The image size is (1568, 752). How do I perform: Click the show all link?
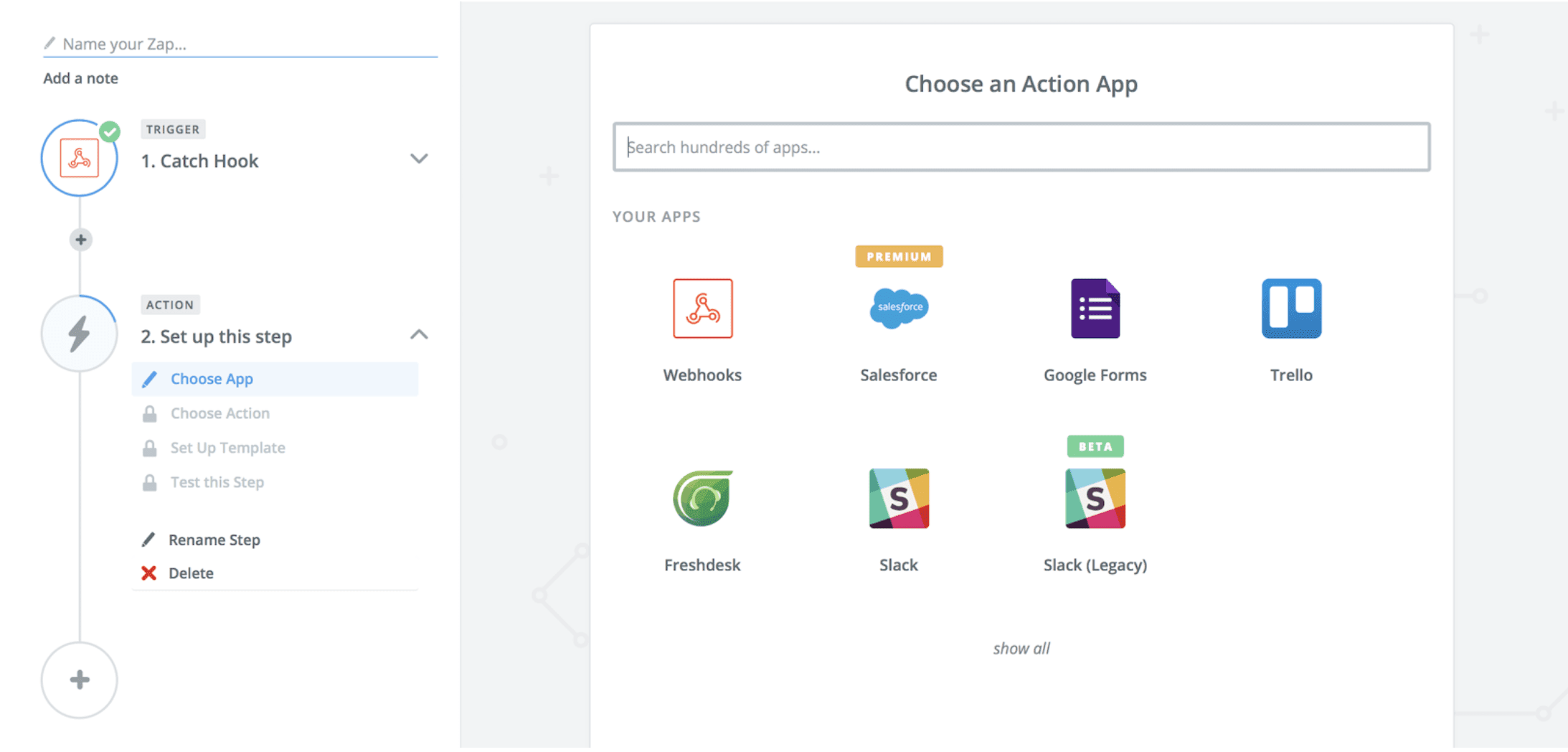pos(1021,648)
